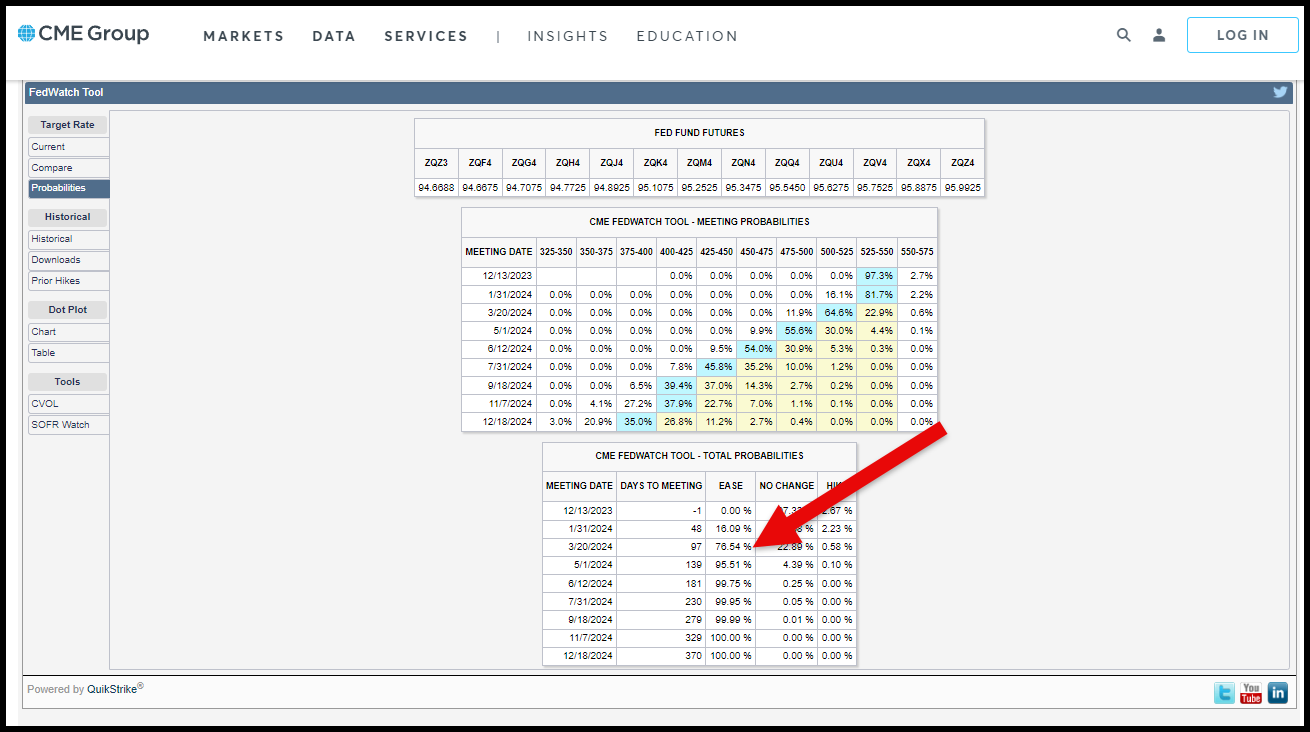Click the 64.6% cell for 3/20/2024
The image size is (1310, 732).
pyautogui.click(x=837, y=312)
